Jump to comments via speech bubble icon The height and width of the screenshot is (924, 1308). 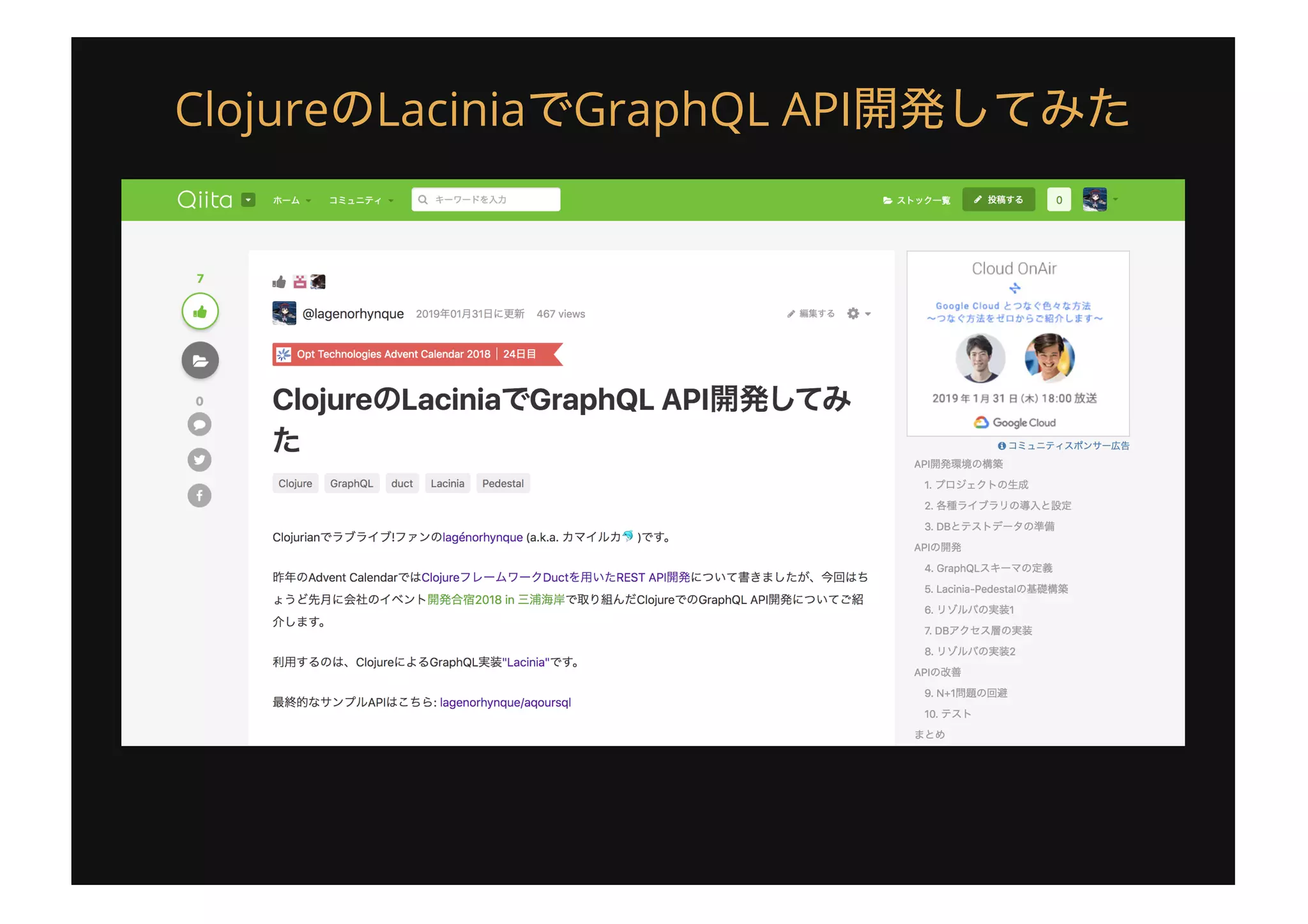click(x=199, y=424)
